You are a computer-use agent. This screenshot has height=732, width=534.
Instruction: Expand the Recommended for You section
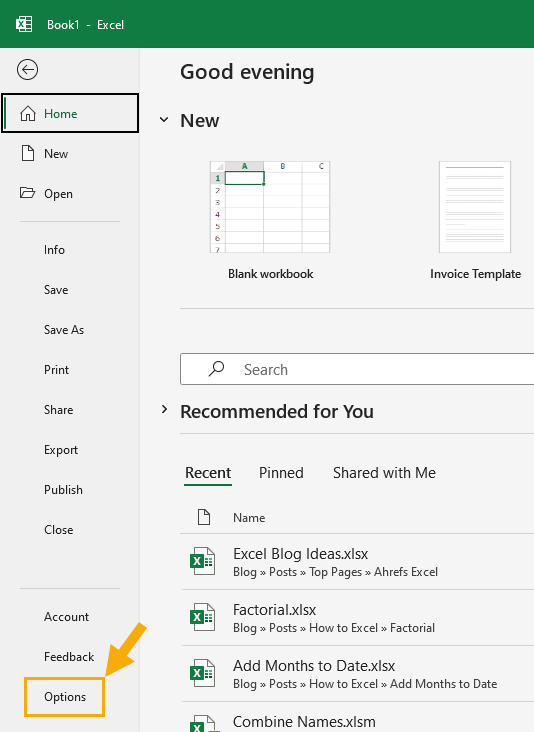tap(164, 410)
